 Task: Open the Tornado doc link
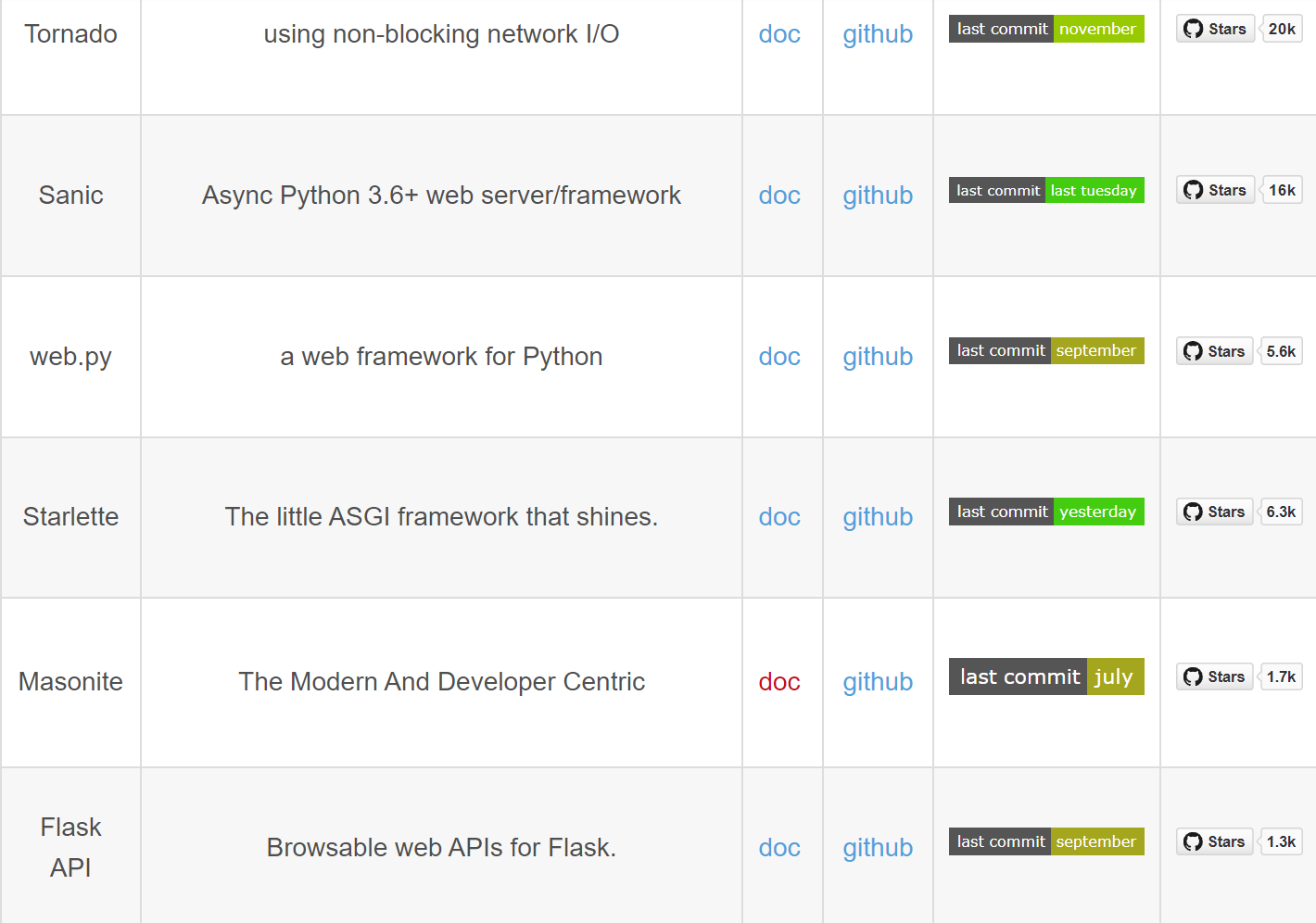pyautogui.click(x=779, y=34)
